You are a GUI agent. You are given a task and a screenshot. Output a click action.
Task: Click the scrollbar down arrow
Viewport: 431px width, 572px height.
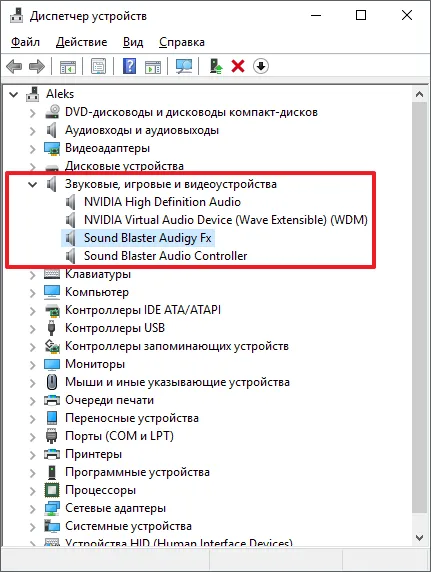pyautogui.click(x=419, y=538)
